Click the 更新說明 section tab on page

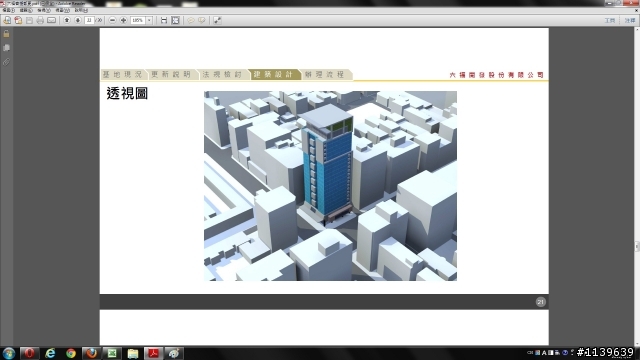click(171, 74)
